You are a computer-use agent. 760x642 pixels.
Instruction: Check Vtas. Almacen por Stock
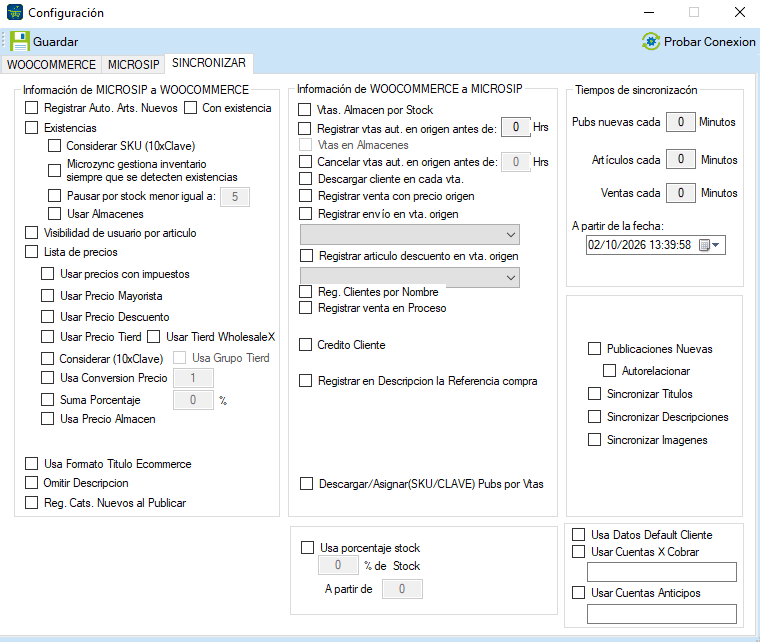pyautogui.click(x=304, y=110)
